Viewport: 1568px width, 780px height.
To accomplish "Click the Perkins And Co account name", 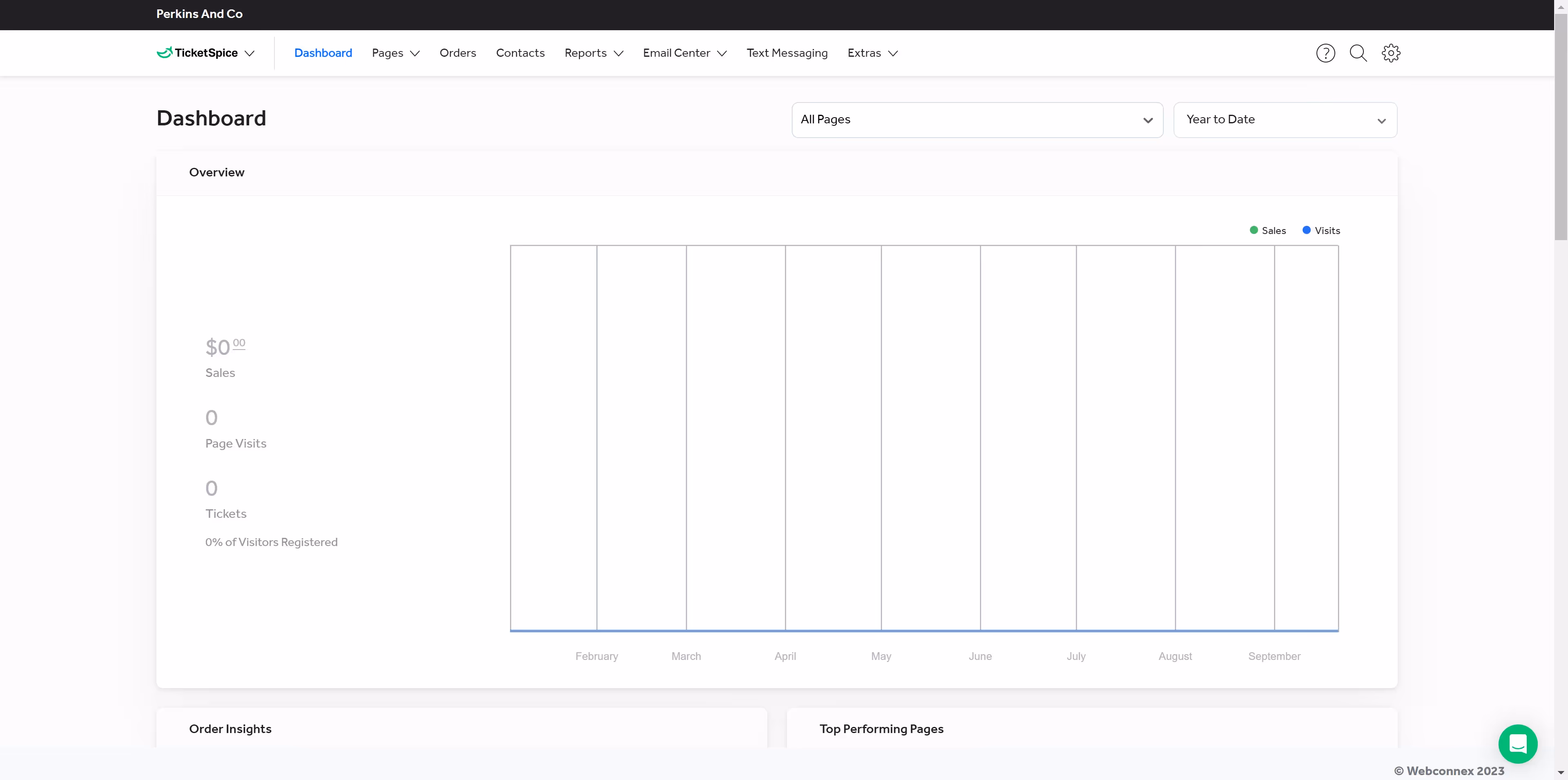I will point(199,14).
